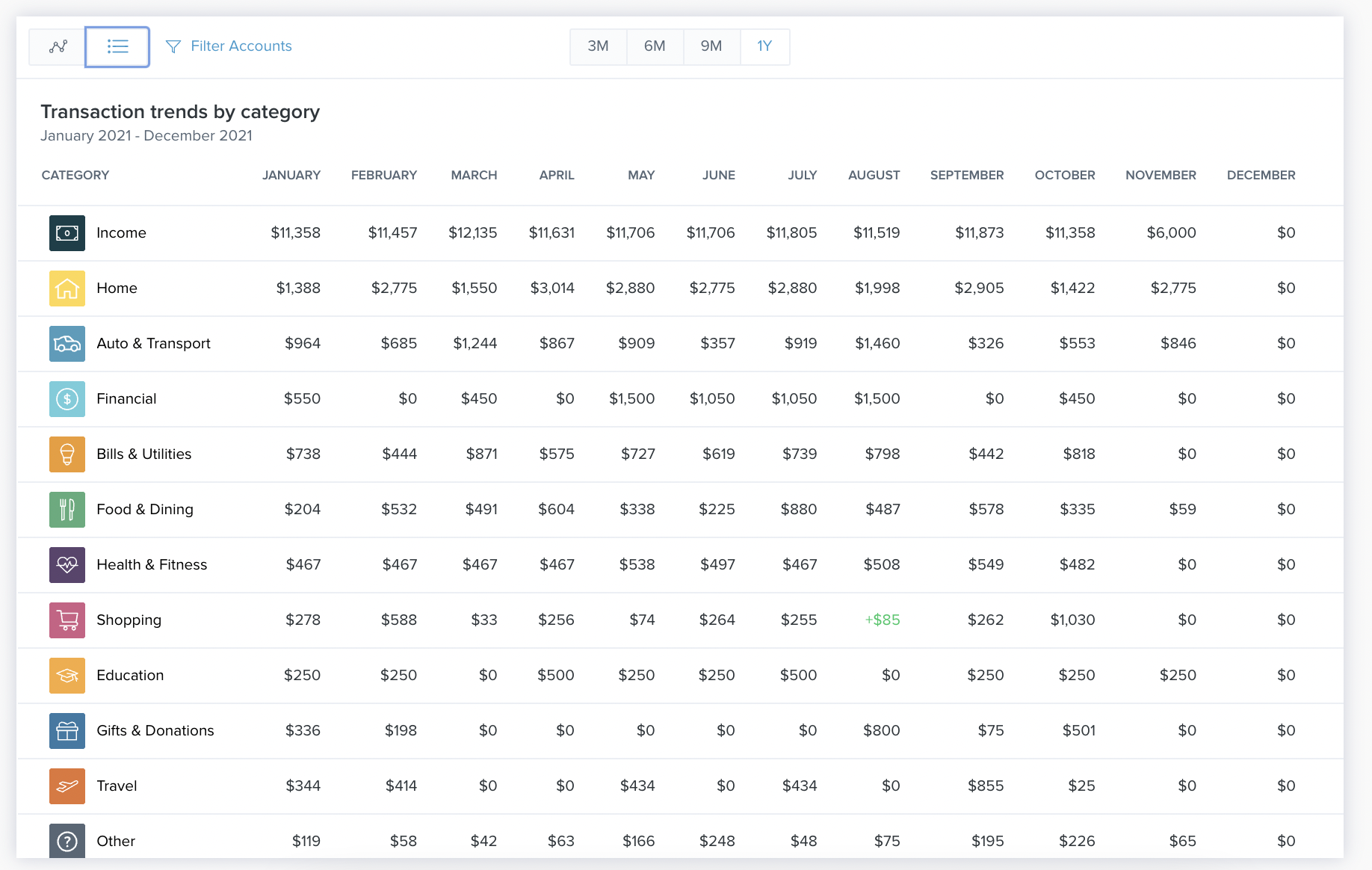
Task: Select the 1Y tab
Action: [x=764, y=46]
